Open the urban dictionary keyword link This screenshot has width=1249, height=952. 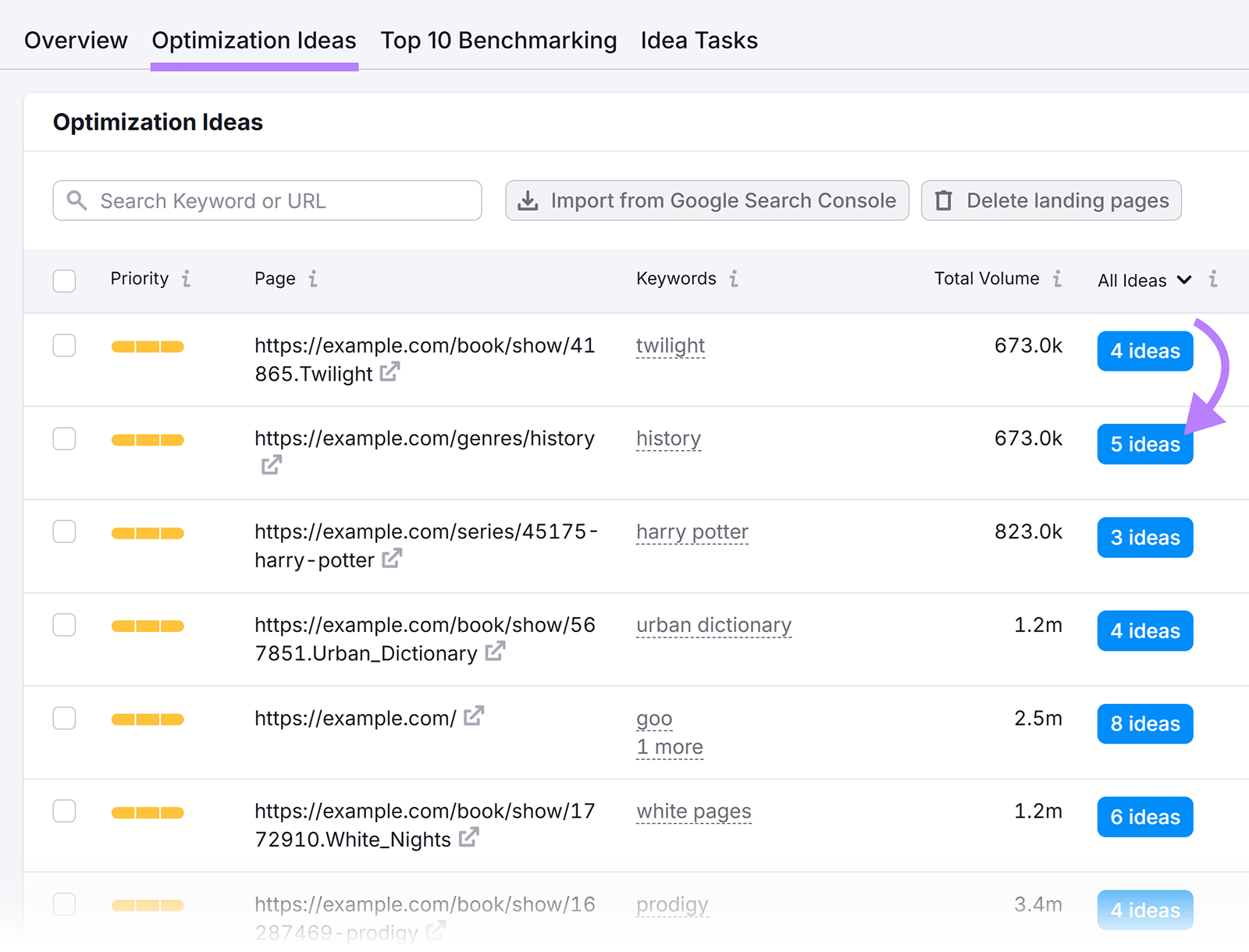713,624
